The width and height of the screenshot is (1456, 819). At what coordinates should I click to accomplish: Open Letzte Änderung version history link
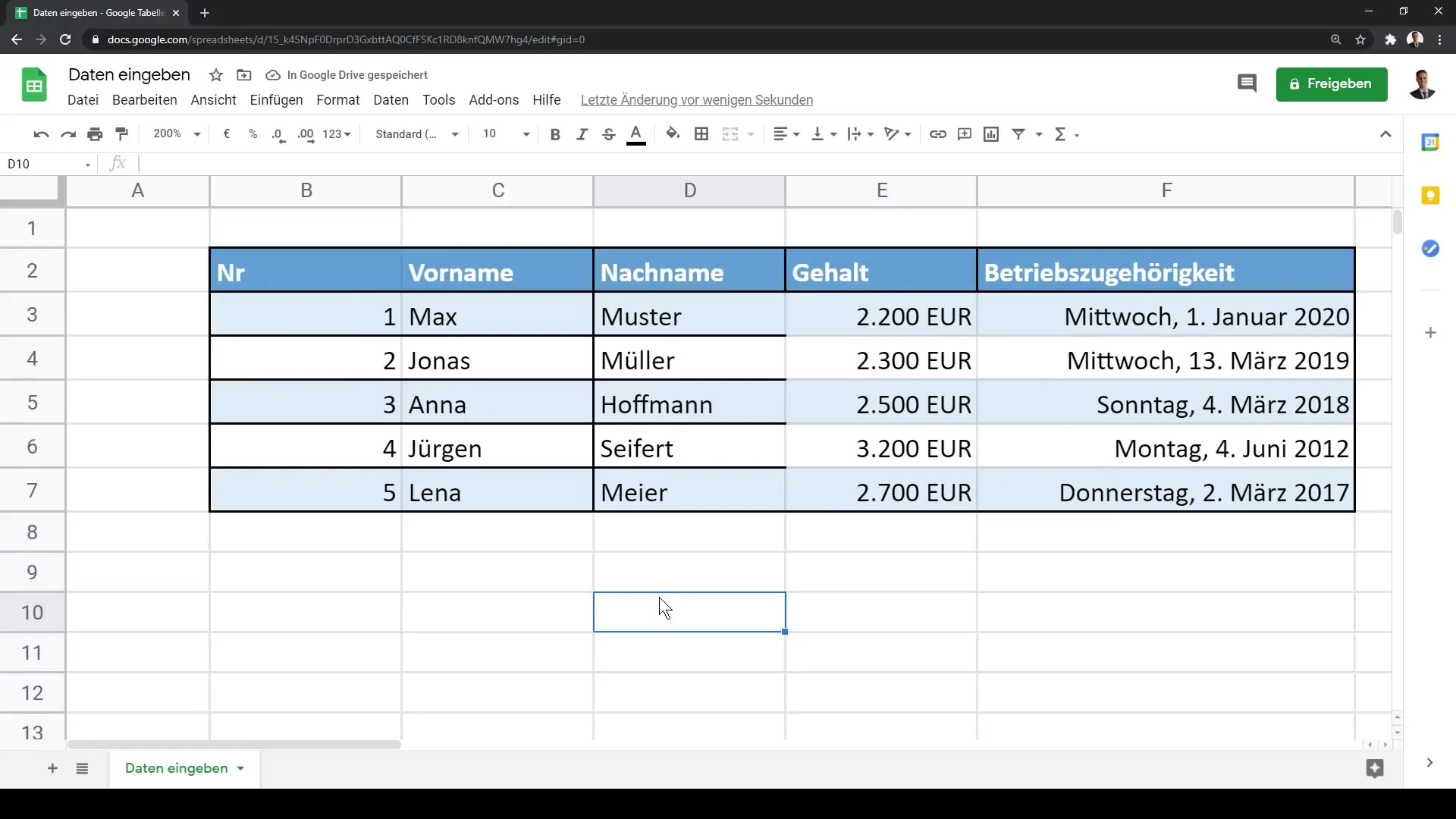pos(696,100)
